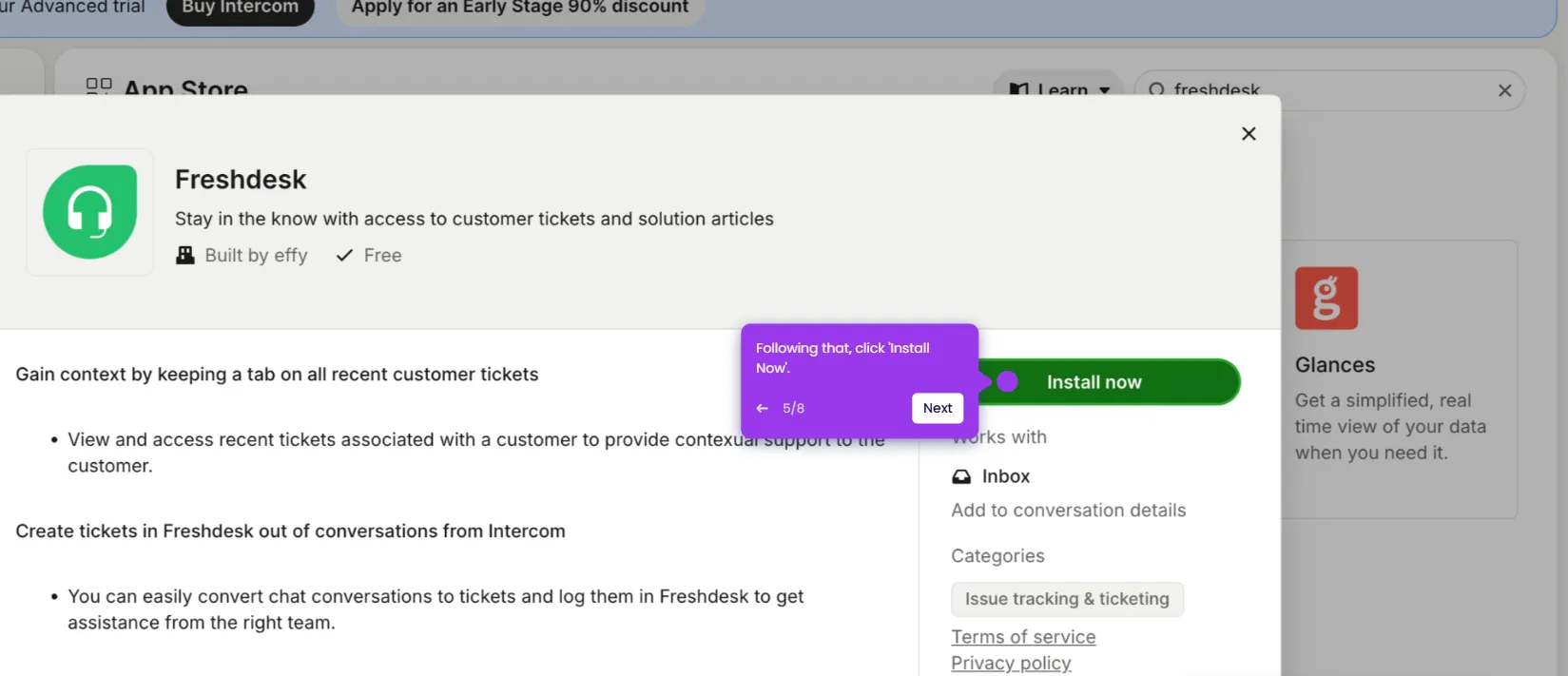Go back a step with tooltip arrow

coord(762,408)
